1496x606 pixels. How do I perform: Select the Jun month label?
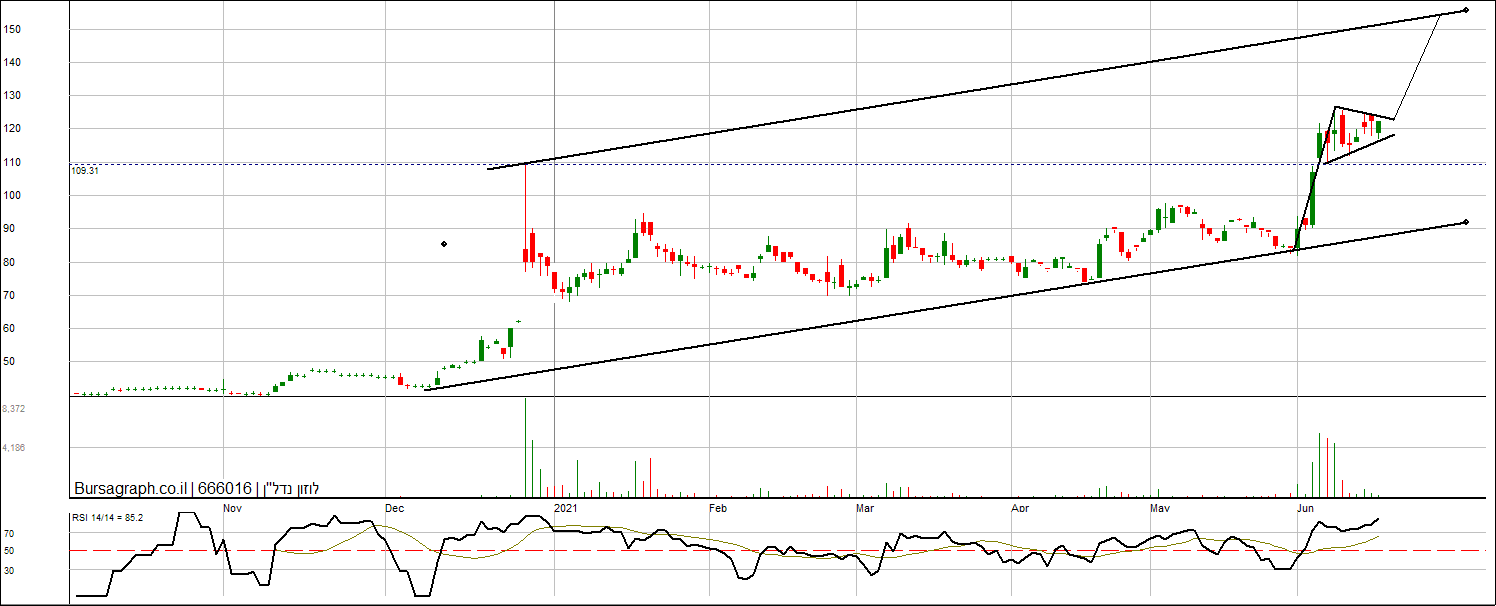[x=1305, y=508]
